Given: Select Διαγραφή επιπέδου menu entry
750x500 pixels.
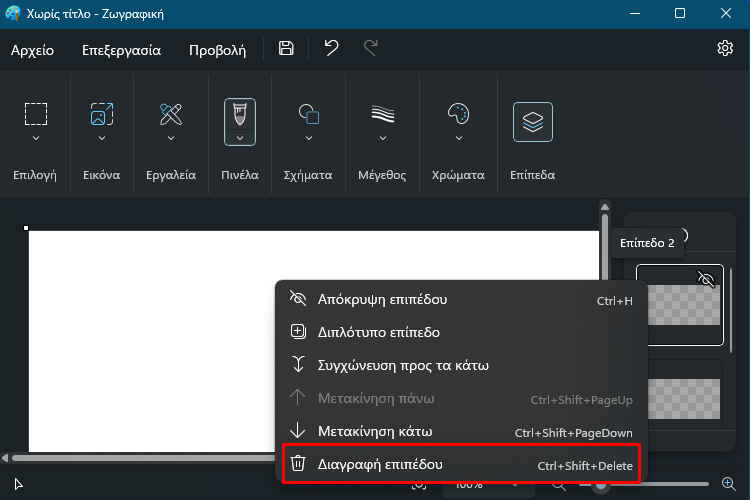Looking at the screenshot, I should [x=462, y=465].
